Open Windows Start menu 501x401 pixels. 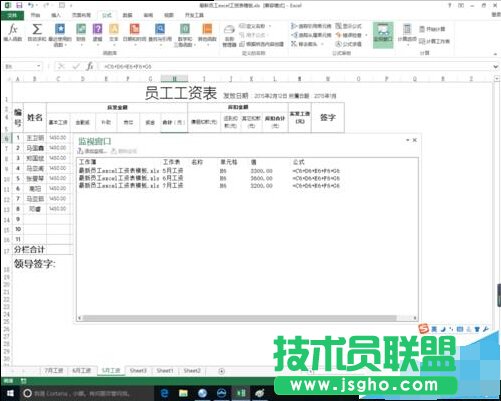pos(10,394)
